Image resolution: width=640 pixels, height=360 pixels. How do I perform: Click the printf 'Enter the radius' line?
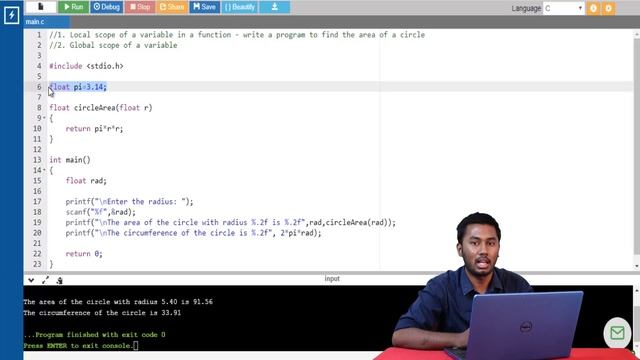tap(129, 202)
